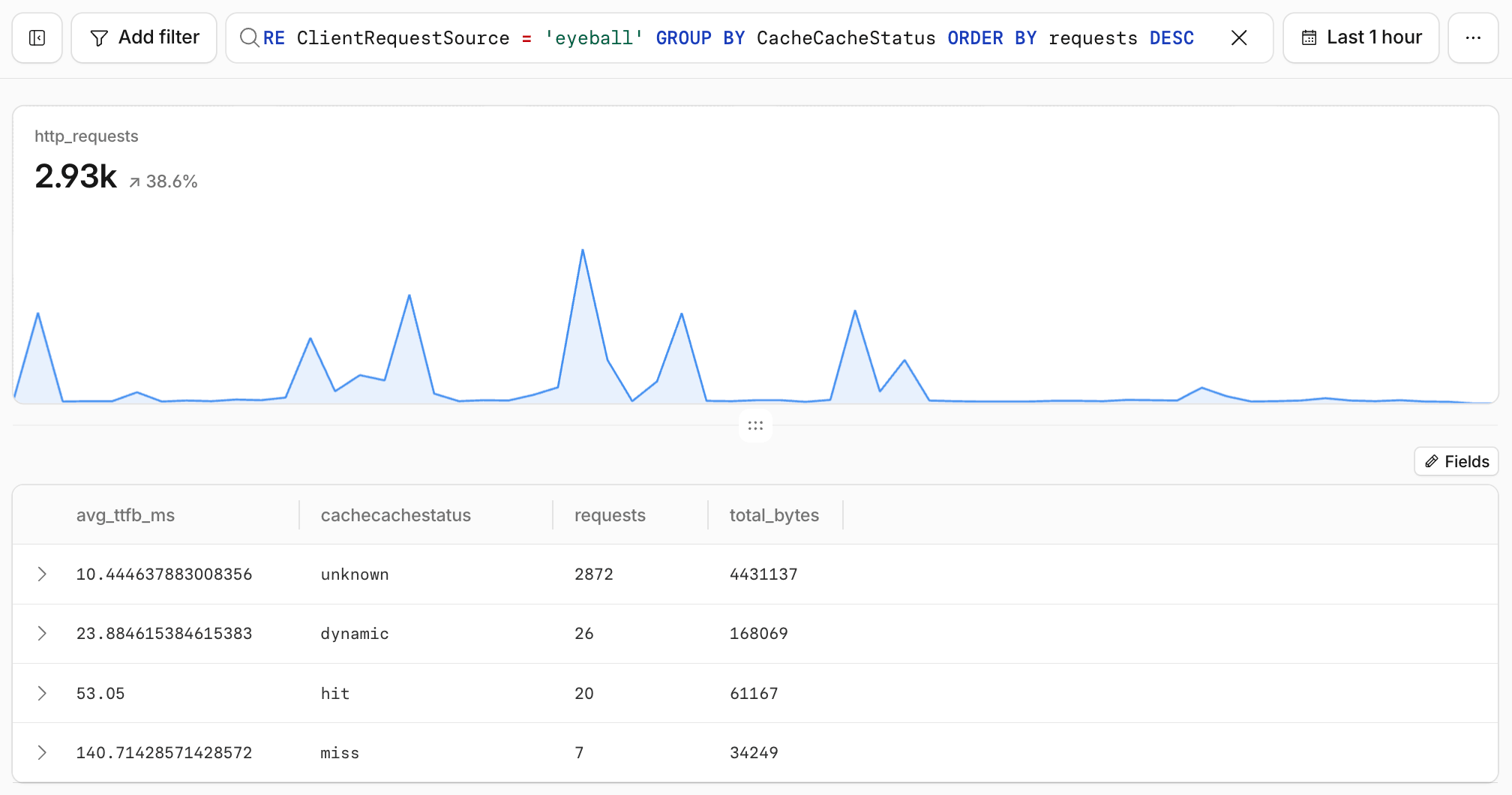Click the 23.884615384615383 value
Viewport: 1512px width, 795px height.
pos(164,634)
